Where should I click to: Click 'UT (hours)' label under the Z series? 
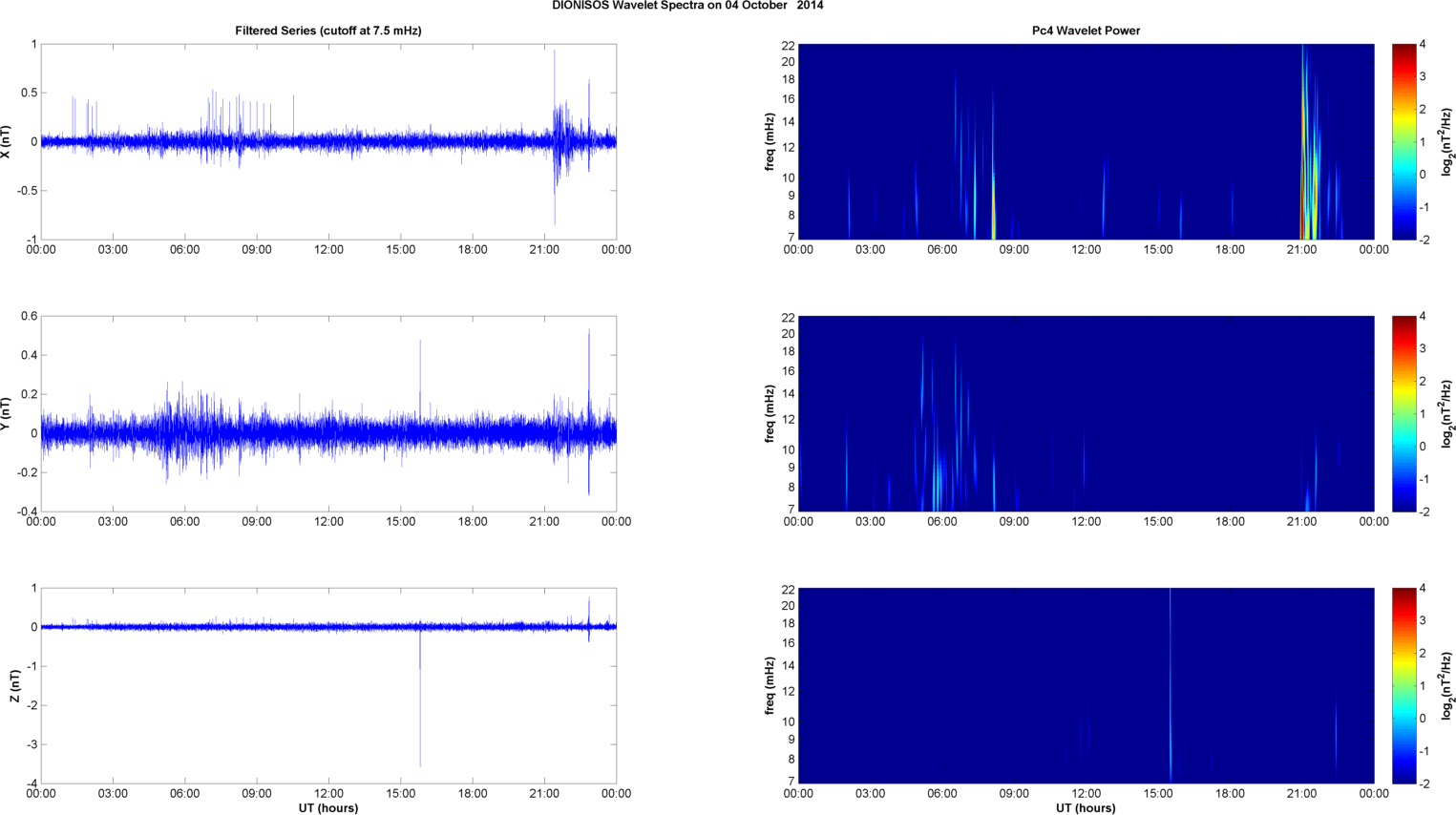point(328,808)
